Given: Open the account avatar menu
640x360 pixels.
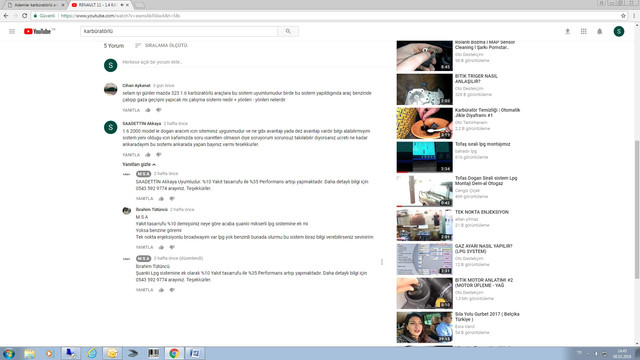Looking at the screenshot, I should [619, 31].
